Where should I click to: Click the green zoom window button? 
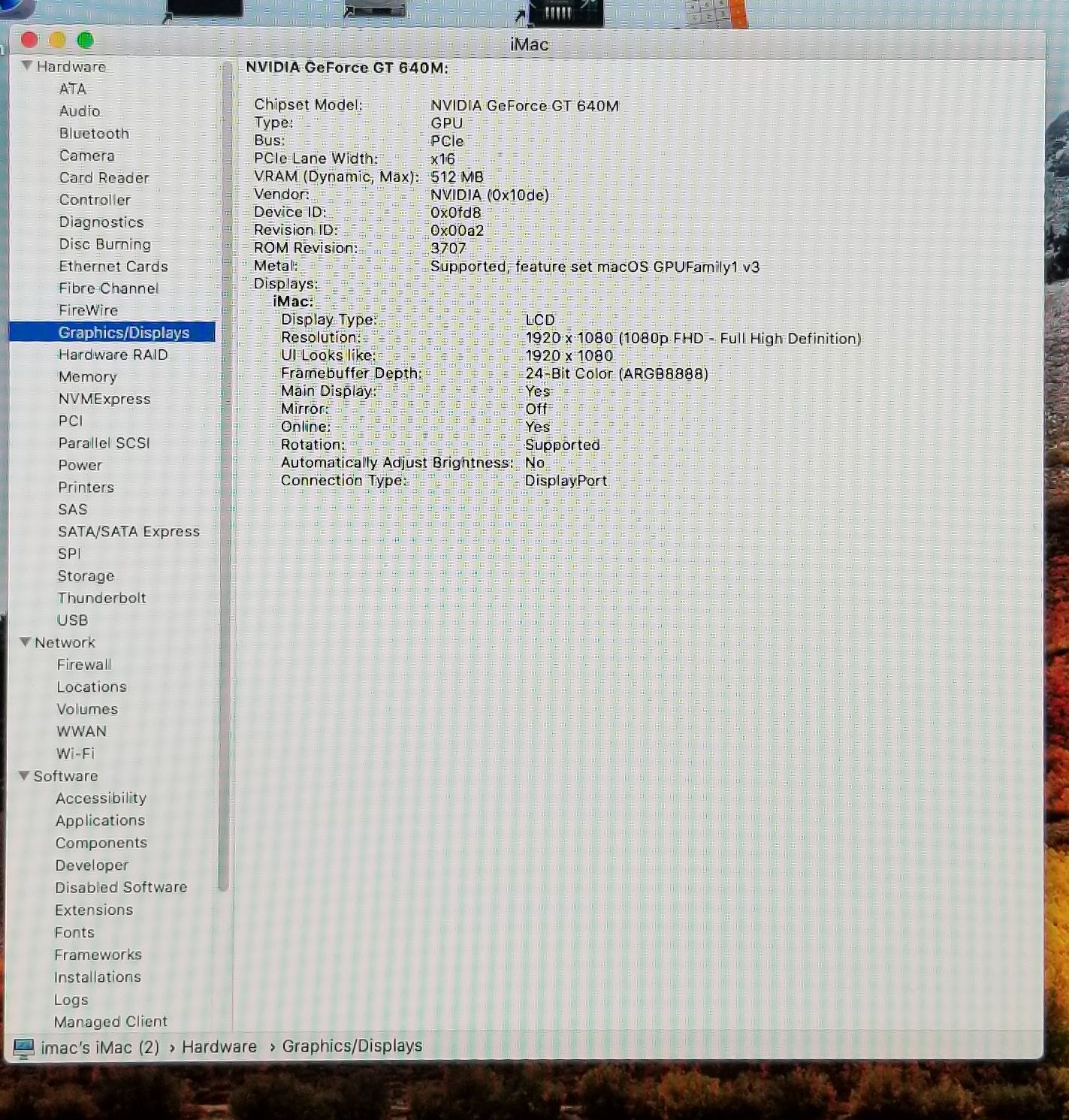click(x=86, y=40)
